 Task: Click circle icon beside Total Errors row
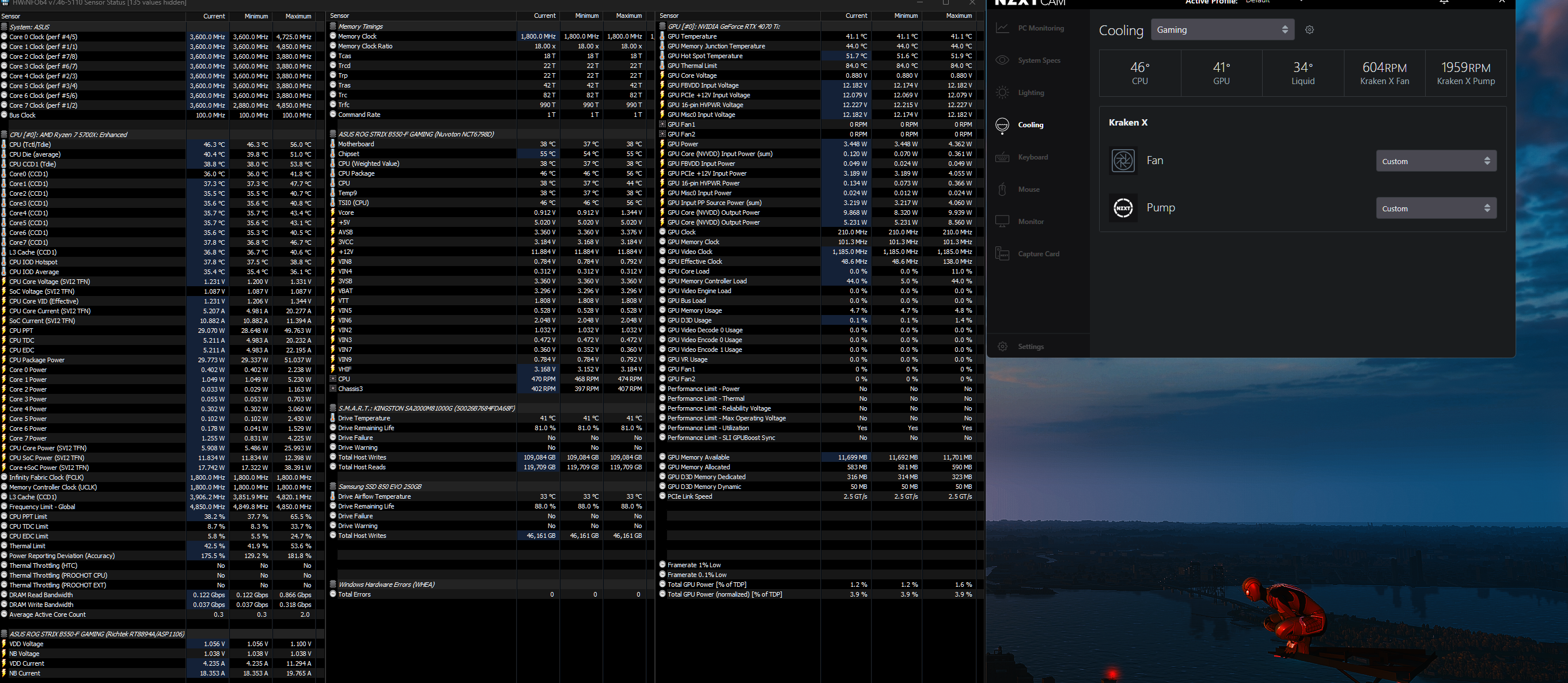click(x=333, y=595)
